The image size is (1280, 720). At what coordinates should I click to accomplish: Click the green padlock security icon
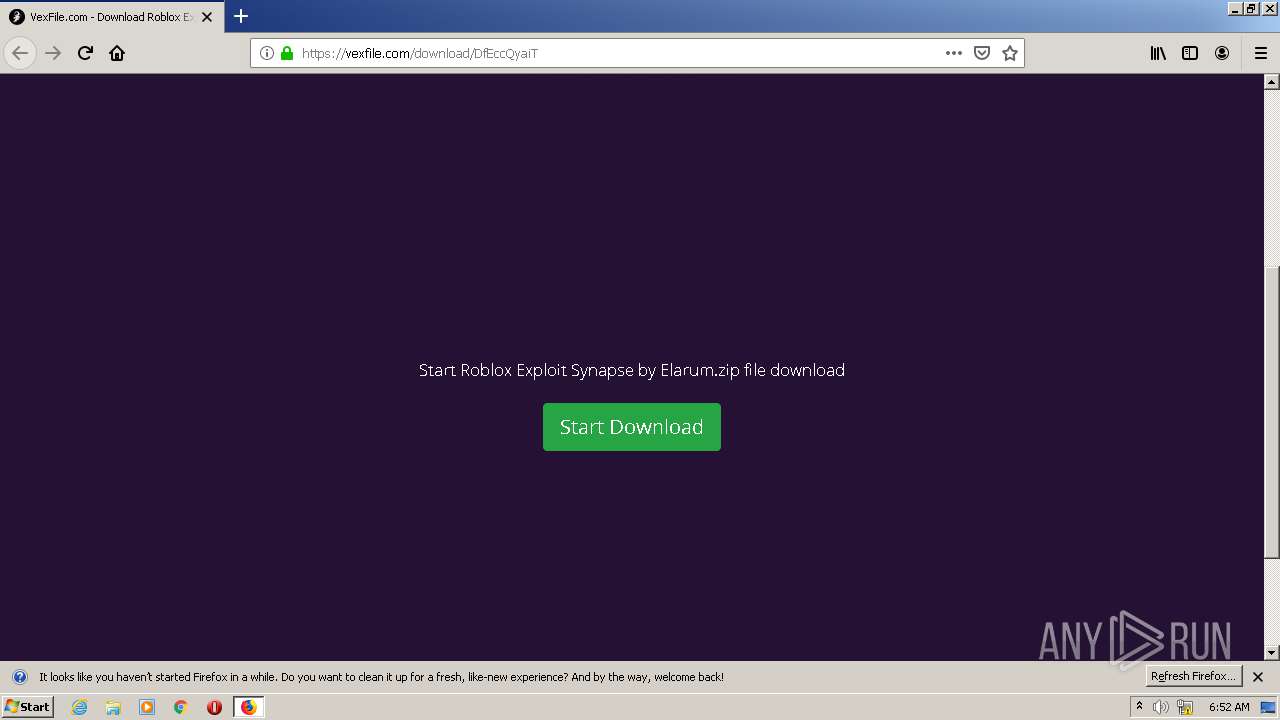click(287, 53)
